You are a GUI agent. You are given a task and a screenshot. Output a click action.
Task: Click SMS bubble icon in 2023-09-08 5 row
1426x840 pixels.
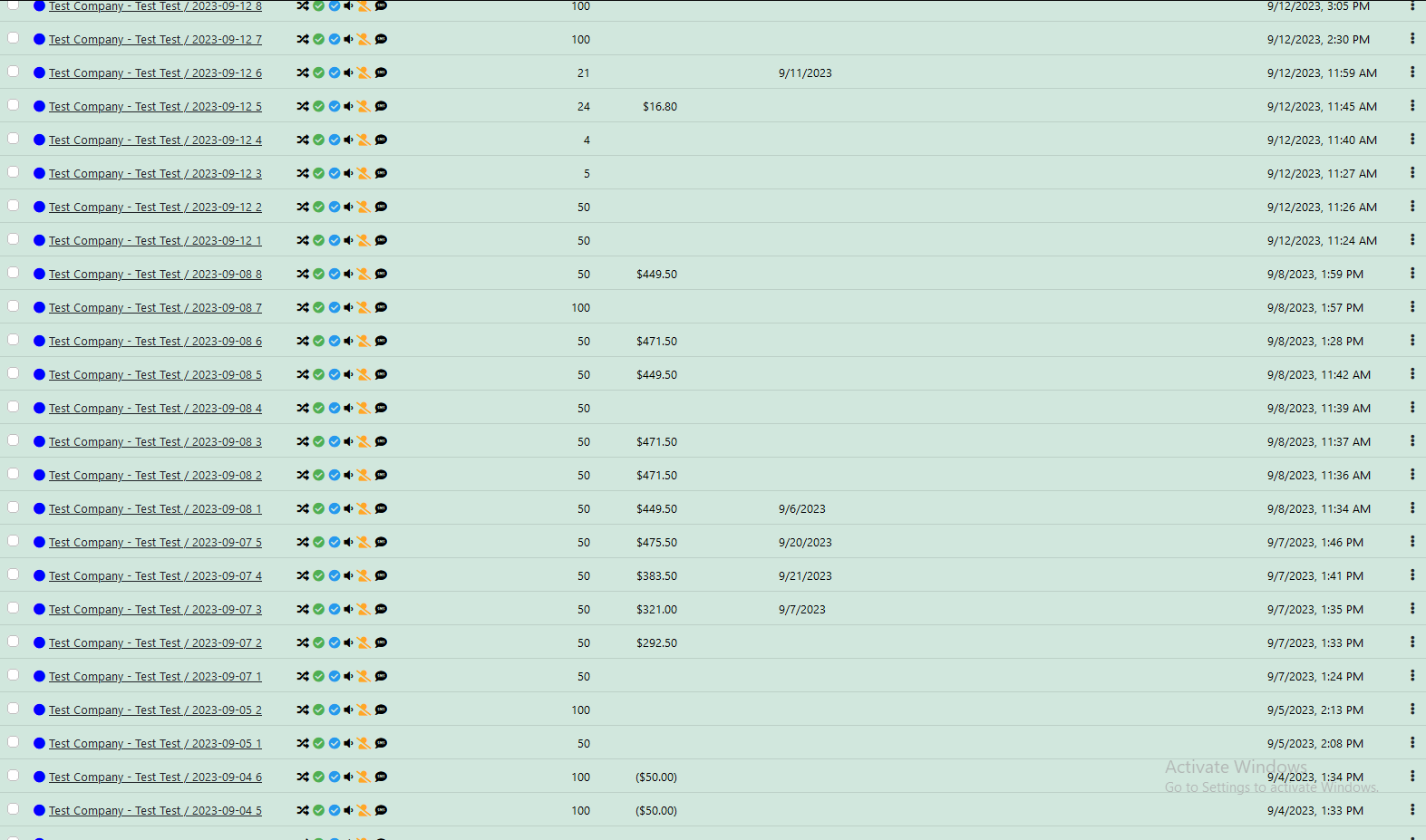click(x=382, y=374)
